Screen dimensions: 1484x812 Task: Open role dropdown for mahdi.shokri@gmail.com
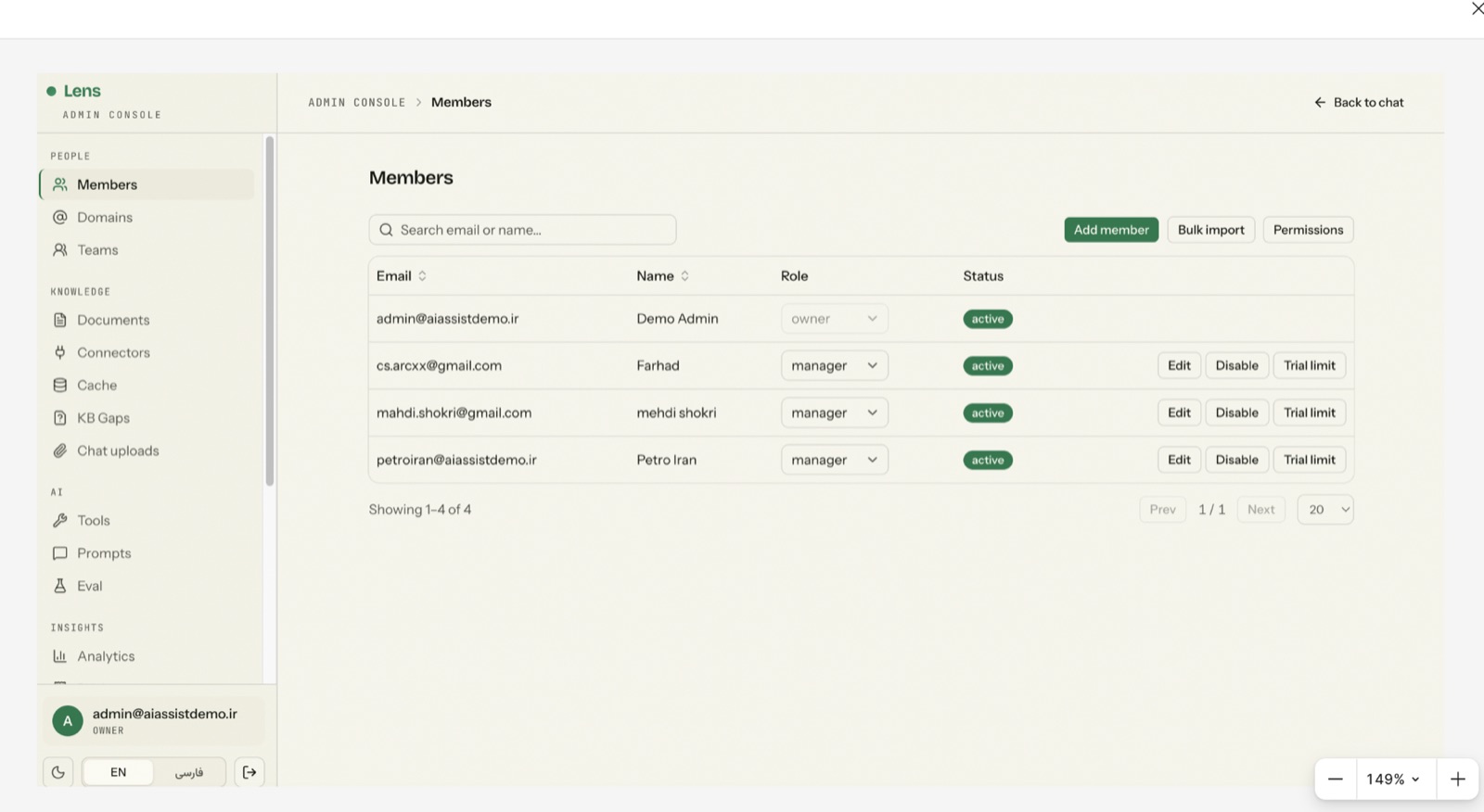coord(835,412)
